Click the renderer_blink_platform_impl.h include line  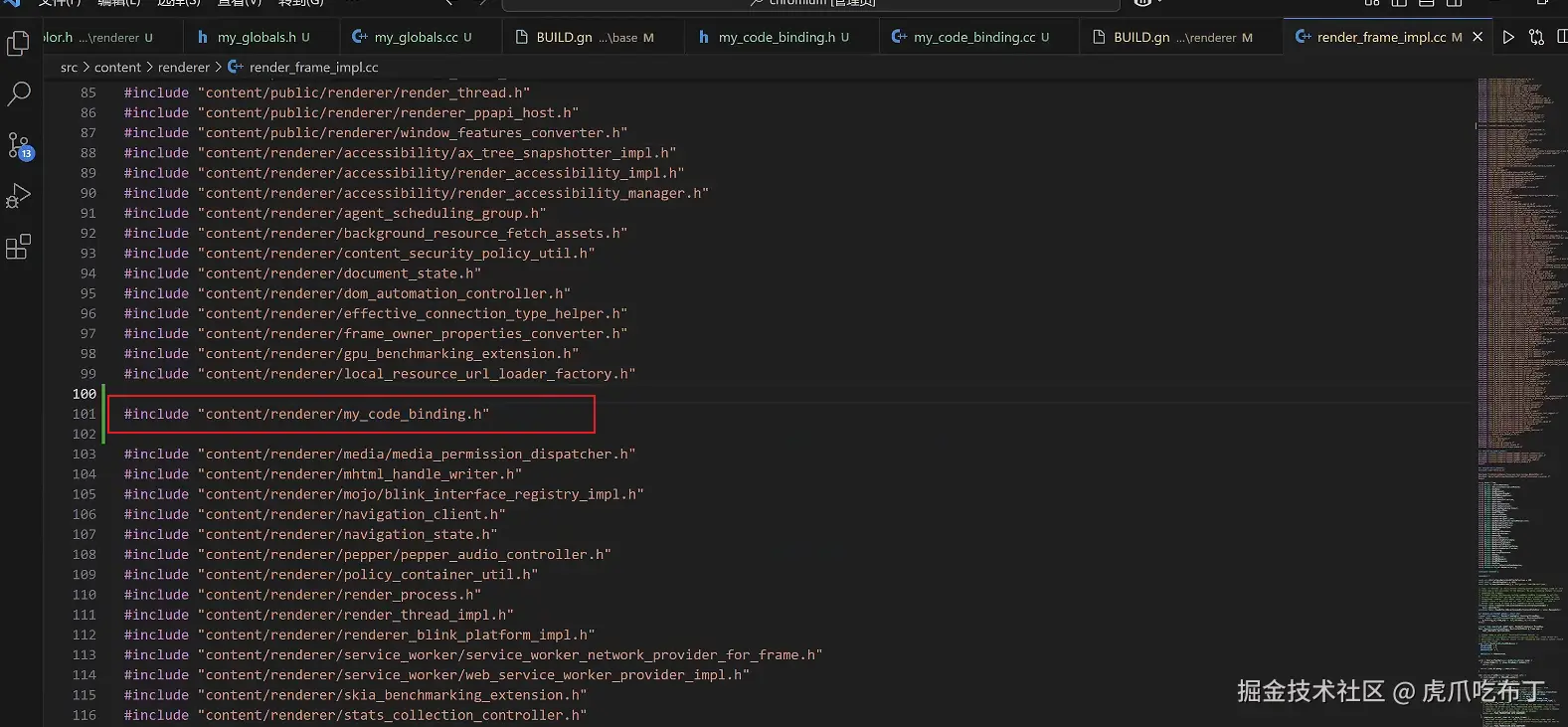[x=359, y=635]
